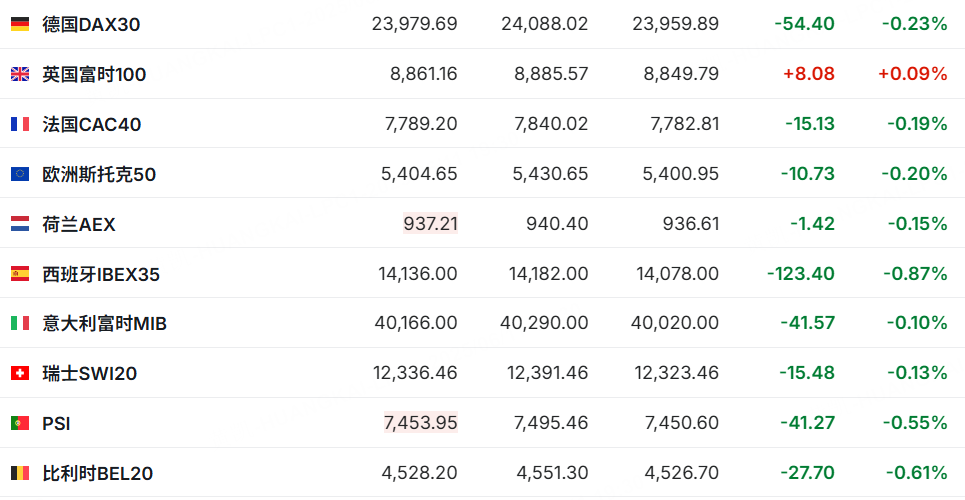The height and width of the screenshot is (500, 965).
Task: Click the highlighted 937.21 price cell
Action: coord(431,224)
